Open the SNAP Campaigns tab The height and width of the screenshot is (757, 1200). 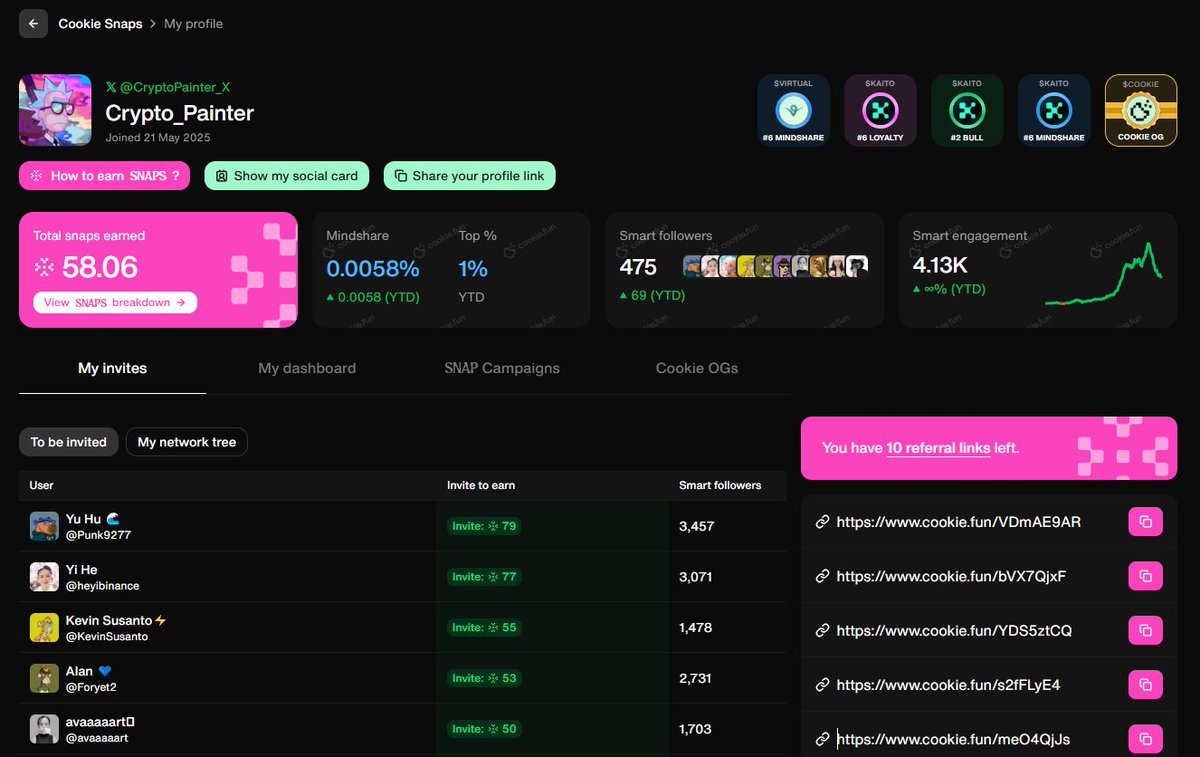(x=502, y=368)
